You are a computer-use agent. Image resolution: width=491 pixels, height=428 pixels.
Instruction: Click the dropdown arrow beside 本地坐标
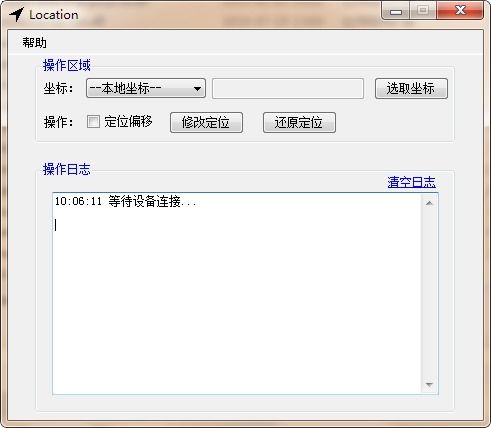[x=197, y=89]
